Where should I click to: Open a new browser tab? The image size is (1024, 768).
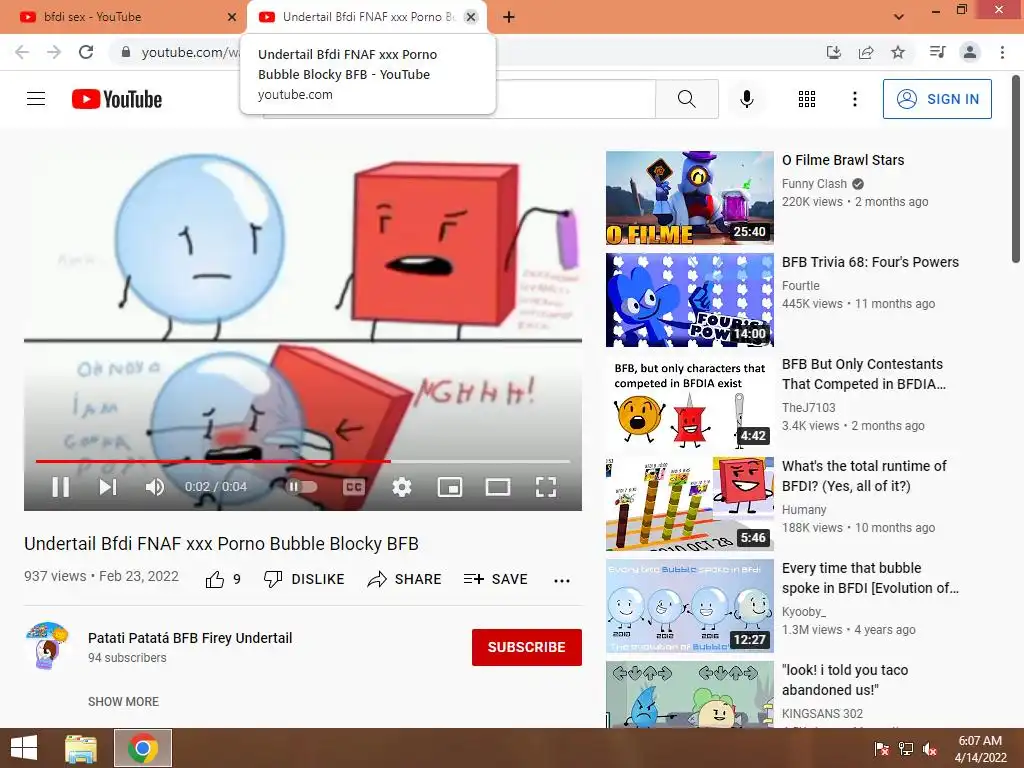click(509, 17)
